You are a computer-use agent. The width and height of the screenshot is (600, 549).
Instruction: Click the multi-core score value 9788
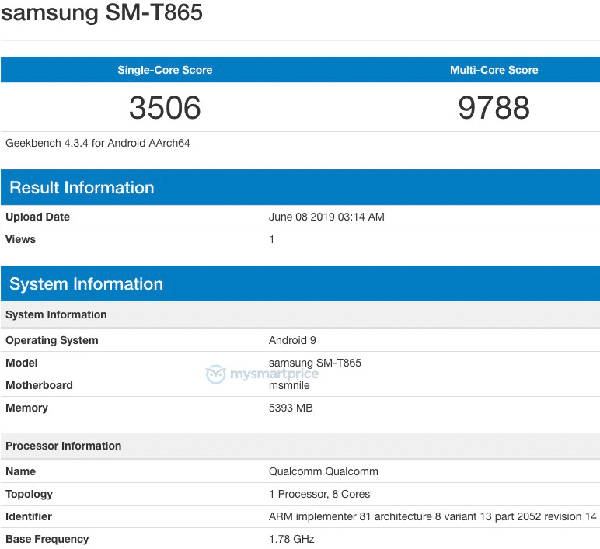point(494,107)
